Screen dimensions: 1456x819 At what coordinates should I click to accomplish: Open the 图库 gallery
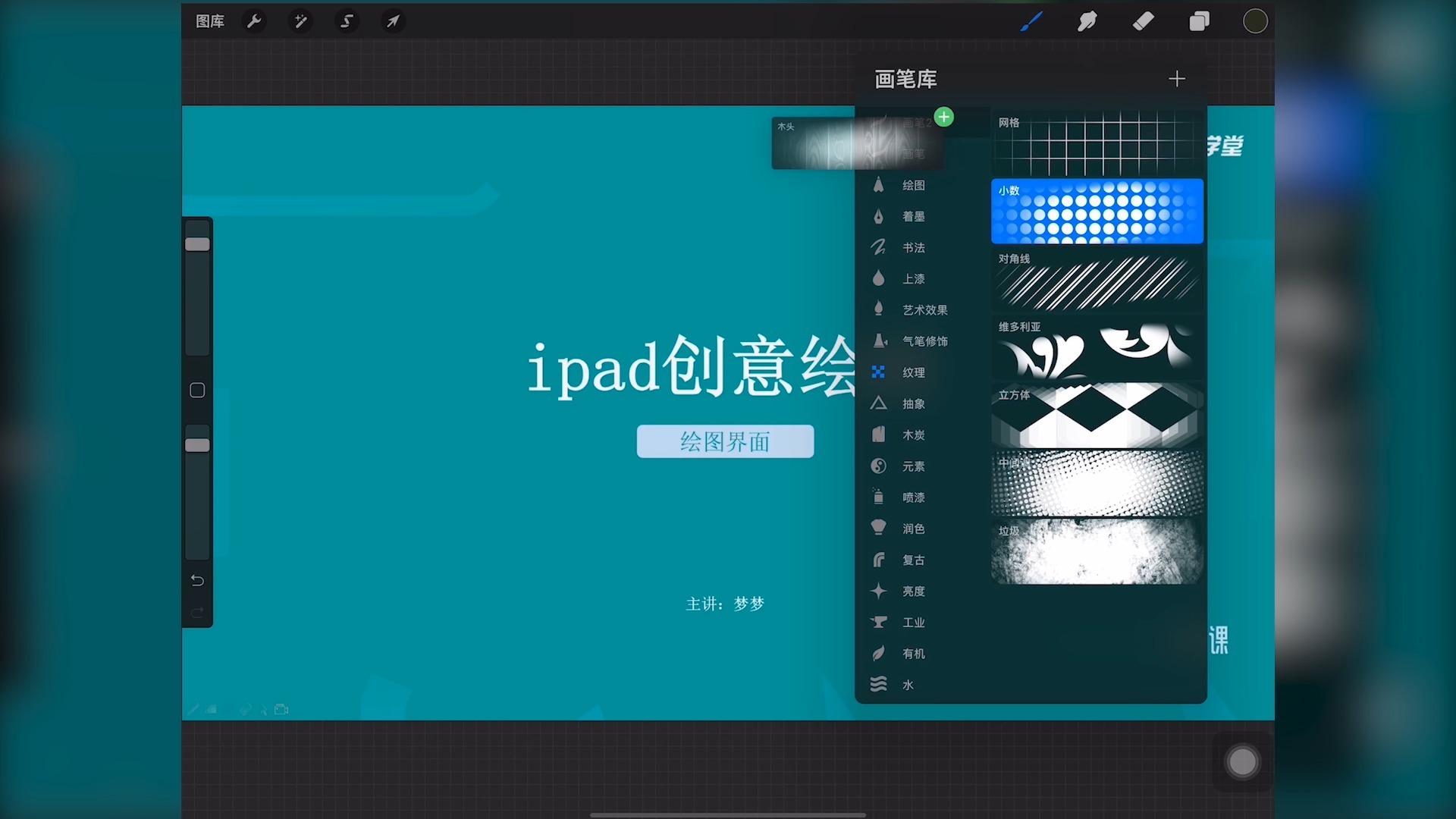[x=210, y=21]
